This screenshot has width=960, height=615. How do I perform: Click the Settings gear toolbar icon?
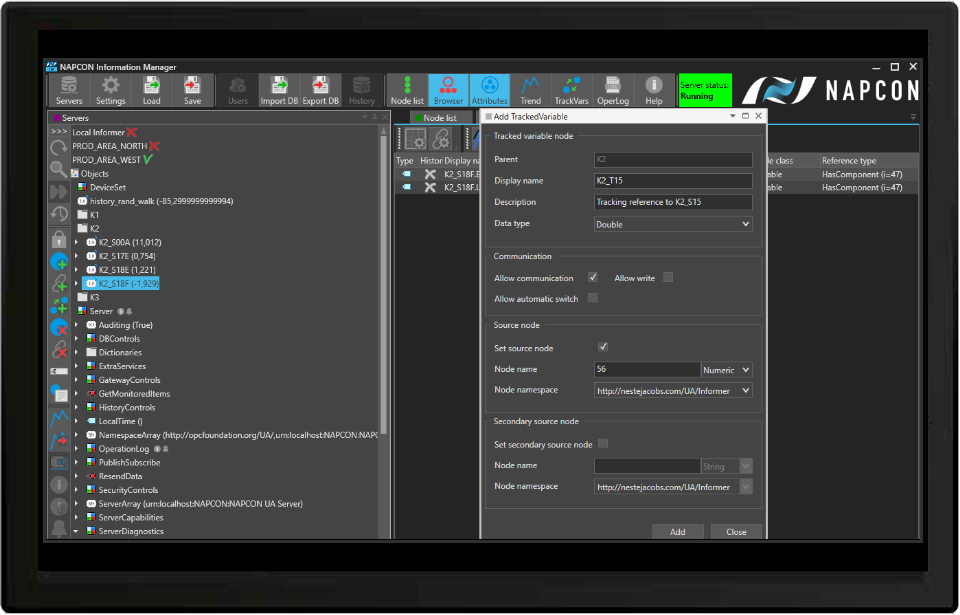tap(110, 90)
